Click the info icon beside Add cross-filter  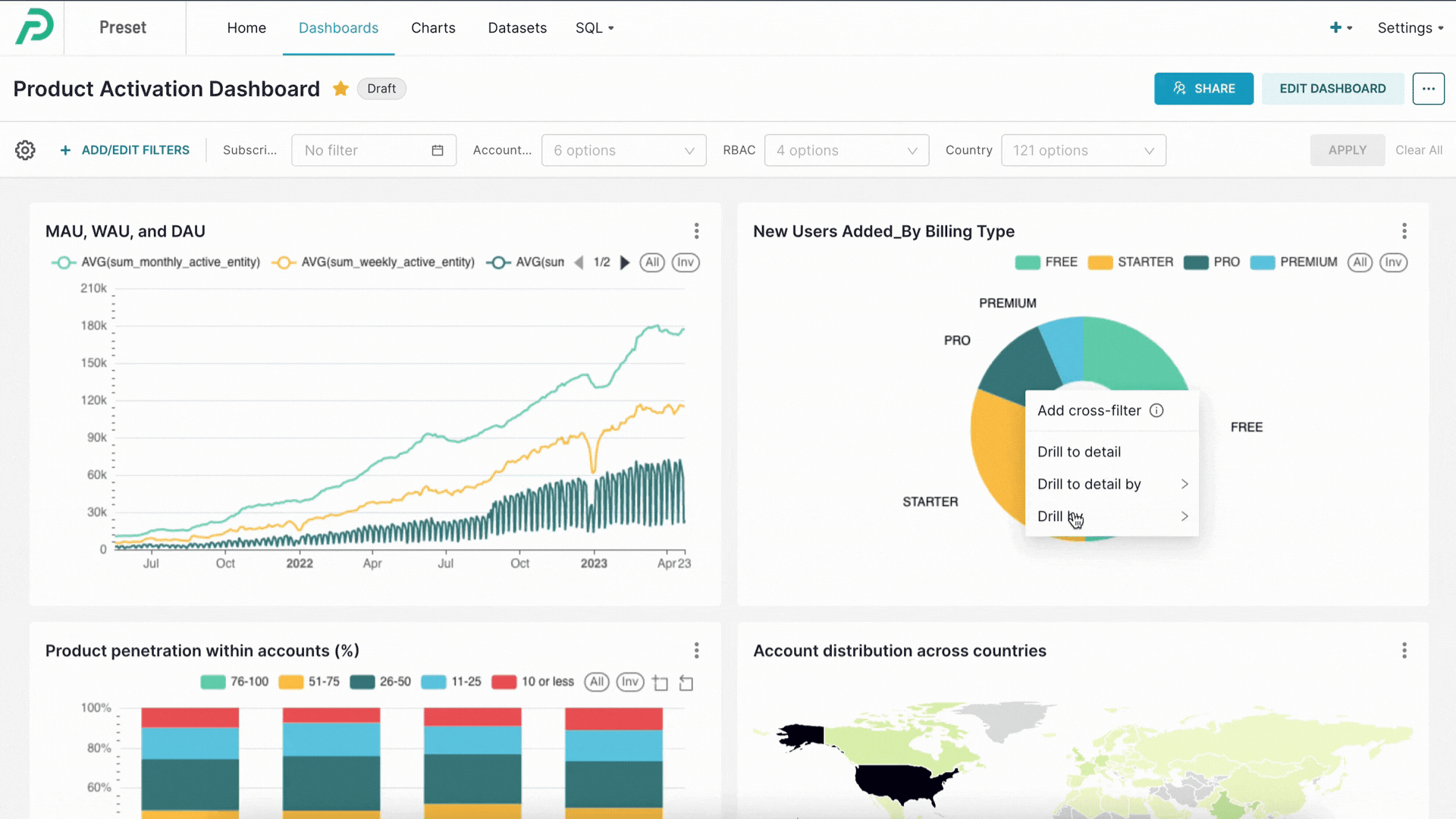point(1156,410)
